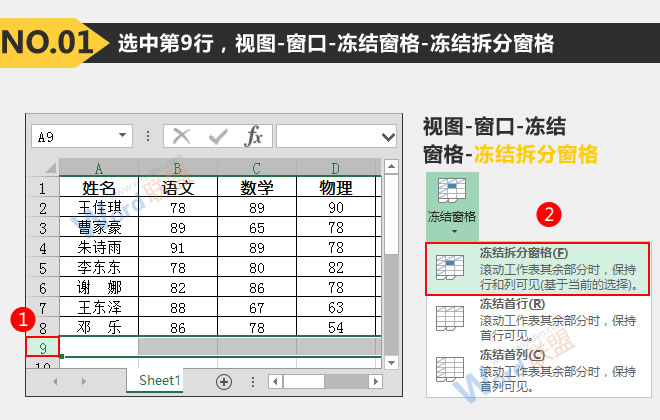This screenshot has width=660, height=420.
Task: Click 曹家豪's 数学 score 65
Action: tap(257, 228)
